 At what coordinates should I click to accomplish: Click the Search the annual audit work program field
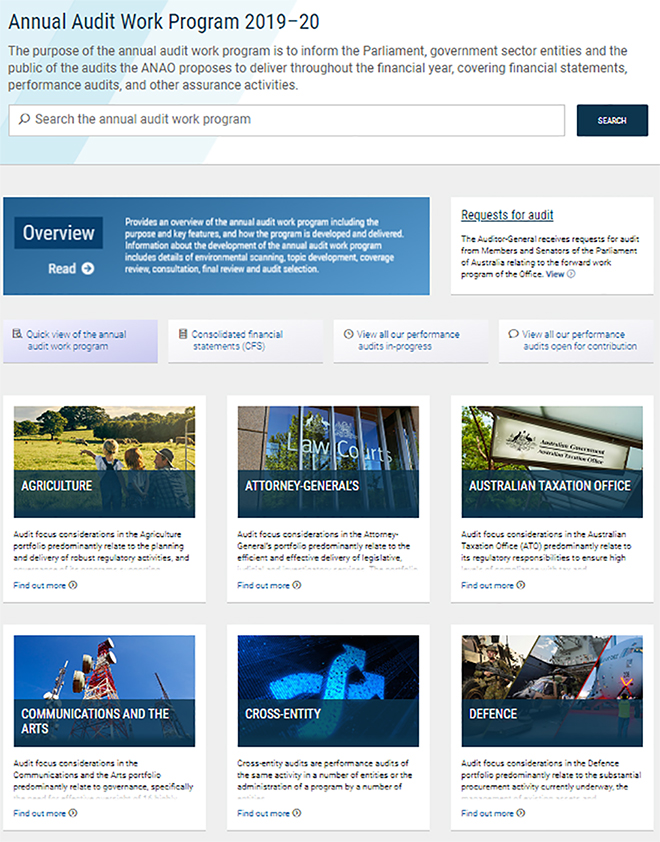click(286, 120)
